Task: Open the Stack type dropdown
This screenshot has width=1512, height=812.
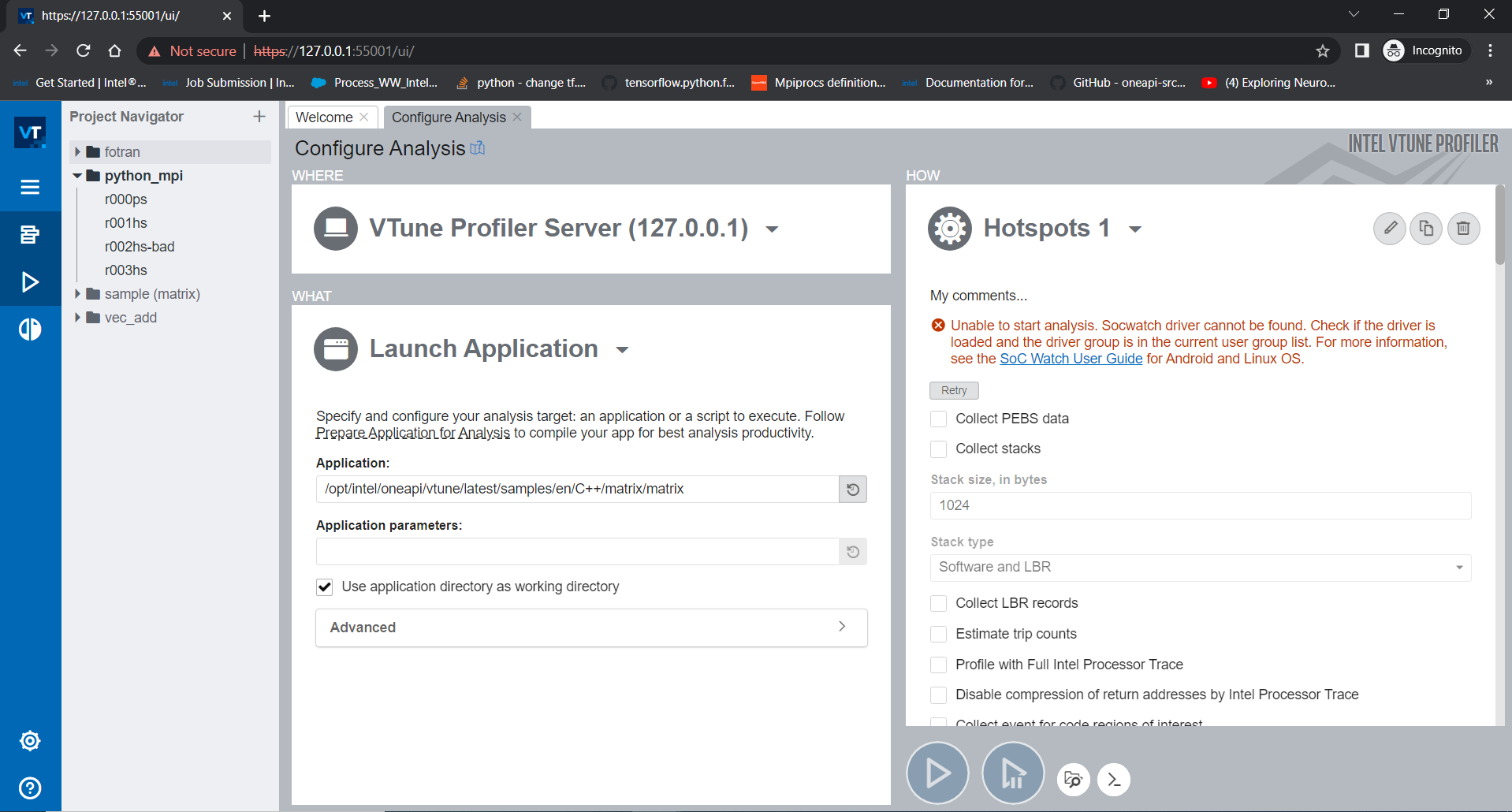Action: click(1200, 568)
